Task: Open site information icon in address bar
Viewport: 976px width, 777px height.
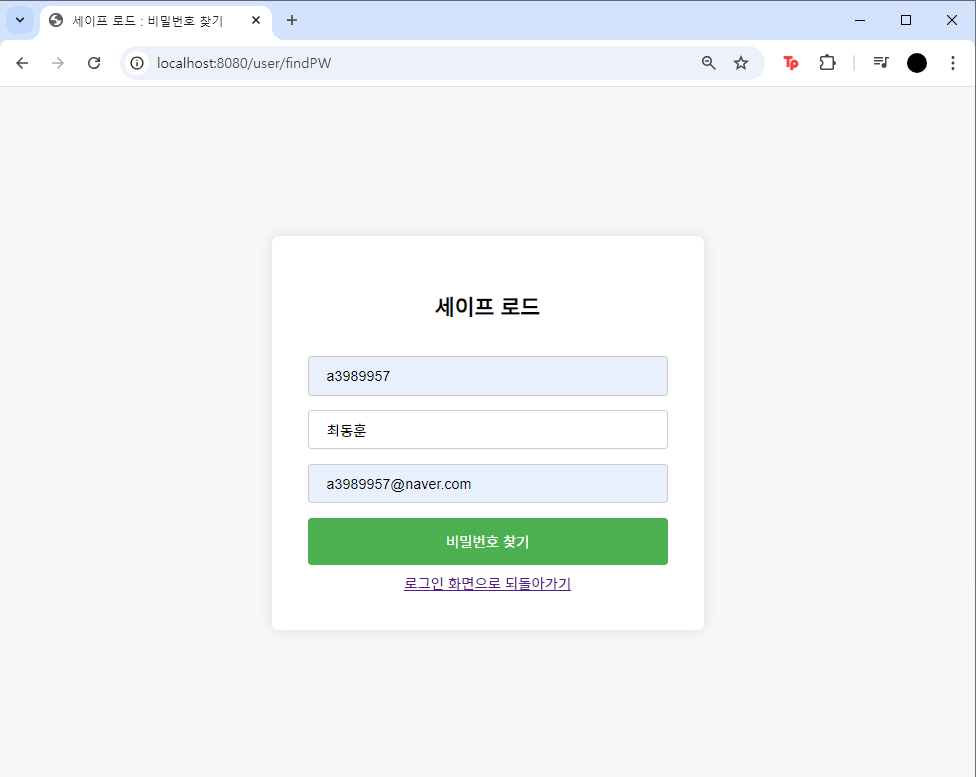Action: click(x=137, y=63)
